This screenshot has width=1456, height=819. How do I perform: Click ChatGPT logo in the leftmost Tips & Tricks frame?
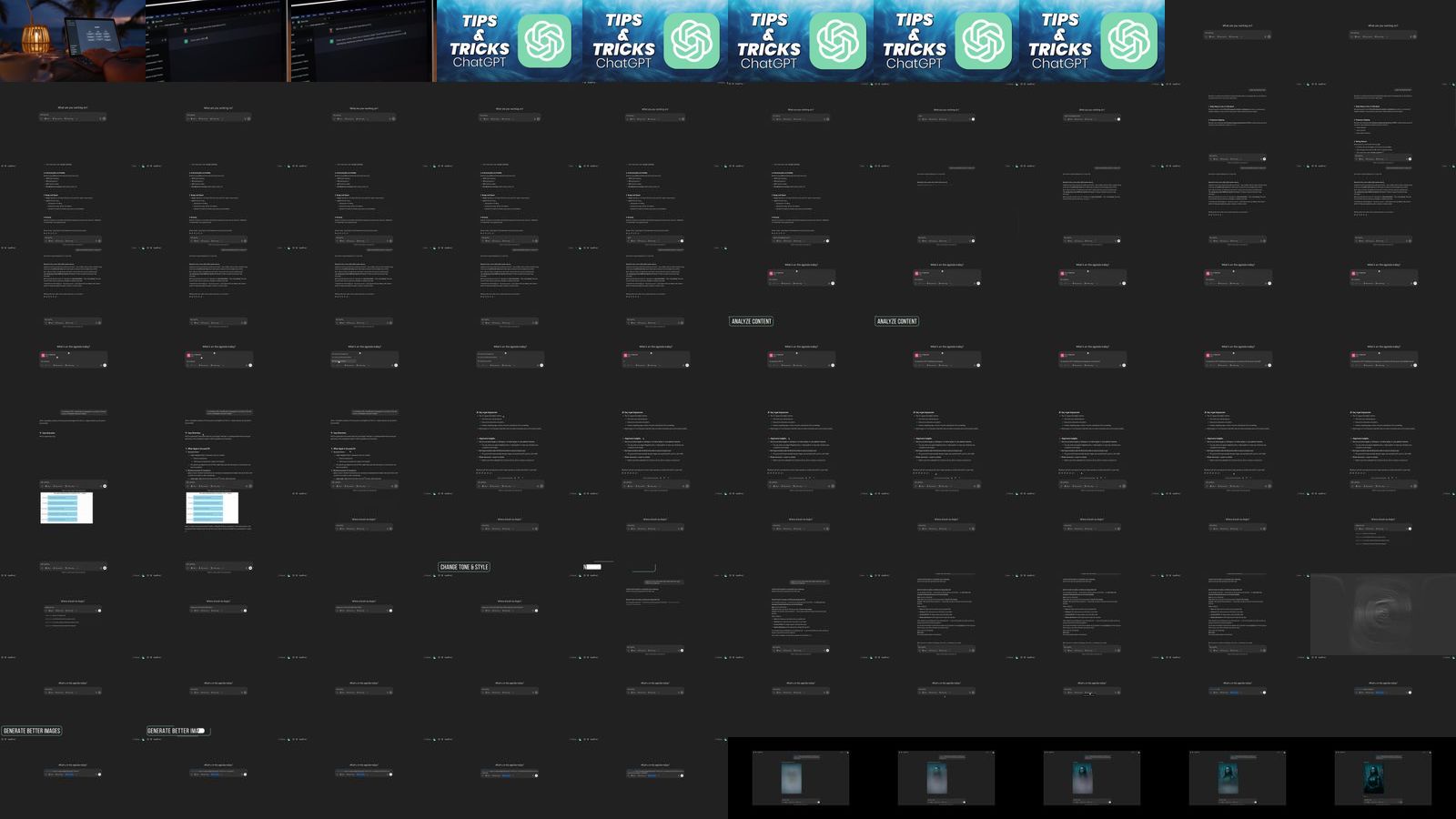pyautogui.click(x=545, y=41)
